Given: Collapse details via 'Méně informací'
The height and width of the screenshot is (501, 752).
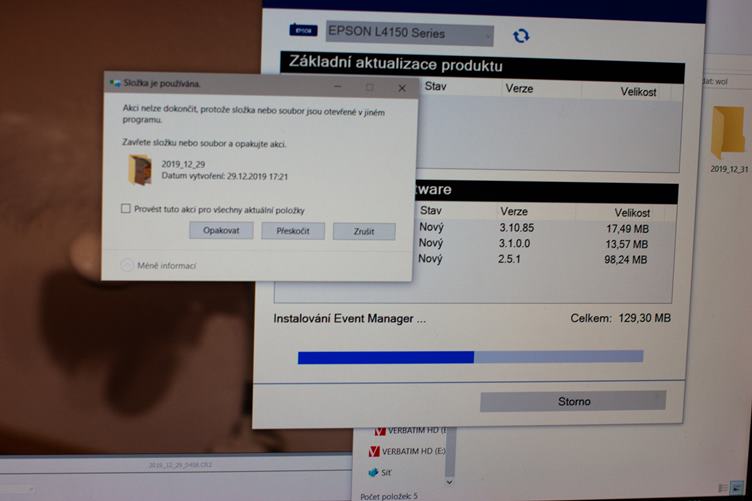Looking at the screenshot, I should (159, 266).
